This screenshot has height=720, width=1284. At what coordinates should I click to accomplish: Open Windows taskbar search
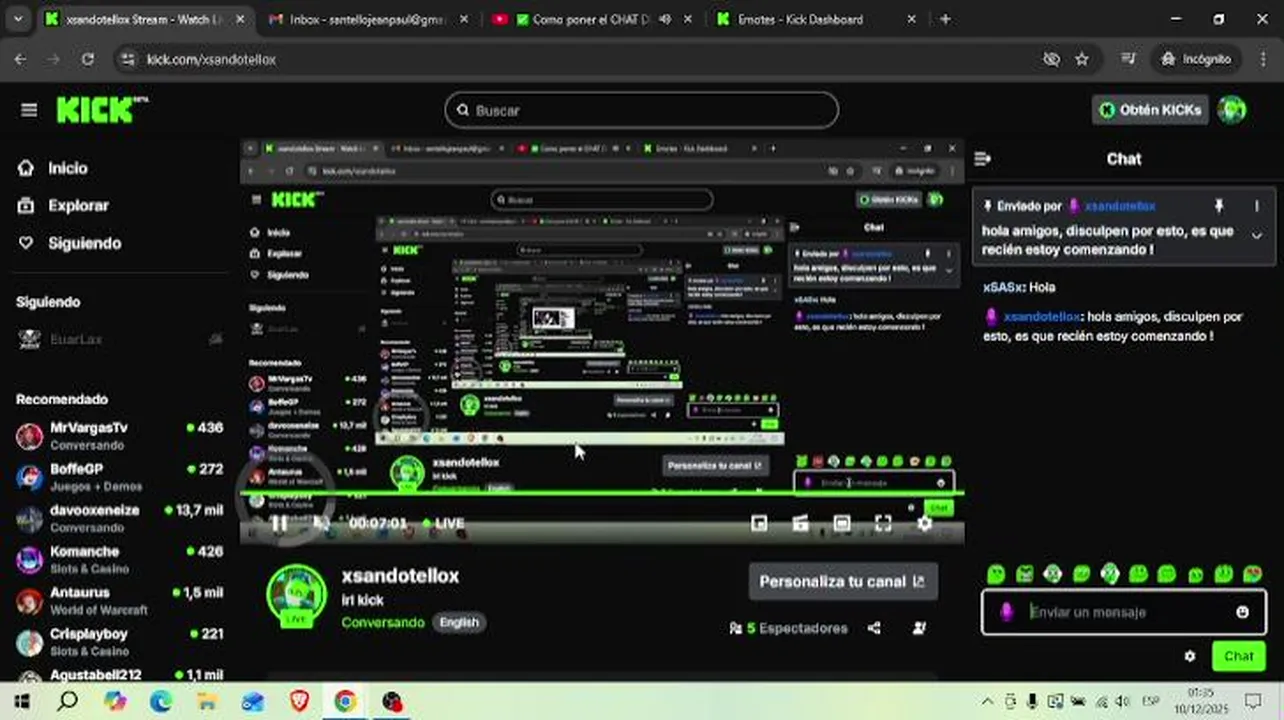(67, 701)
